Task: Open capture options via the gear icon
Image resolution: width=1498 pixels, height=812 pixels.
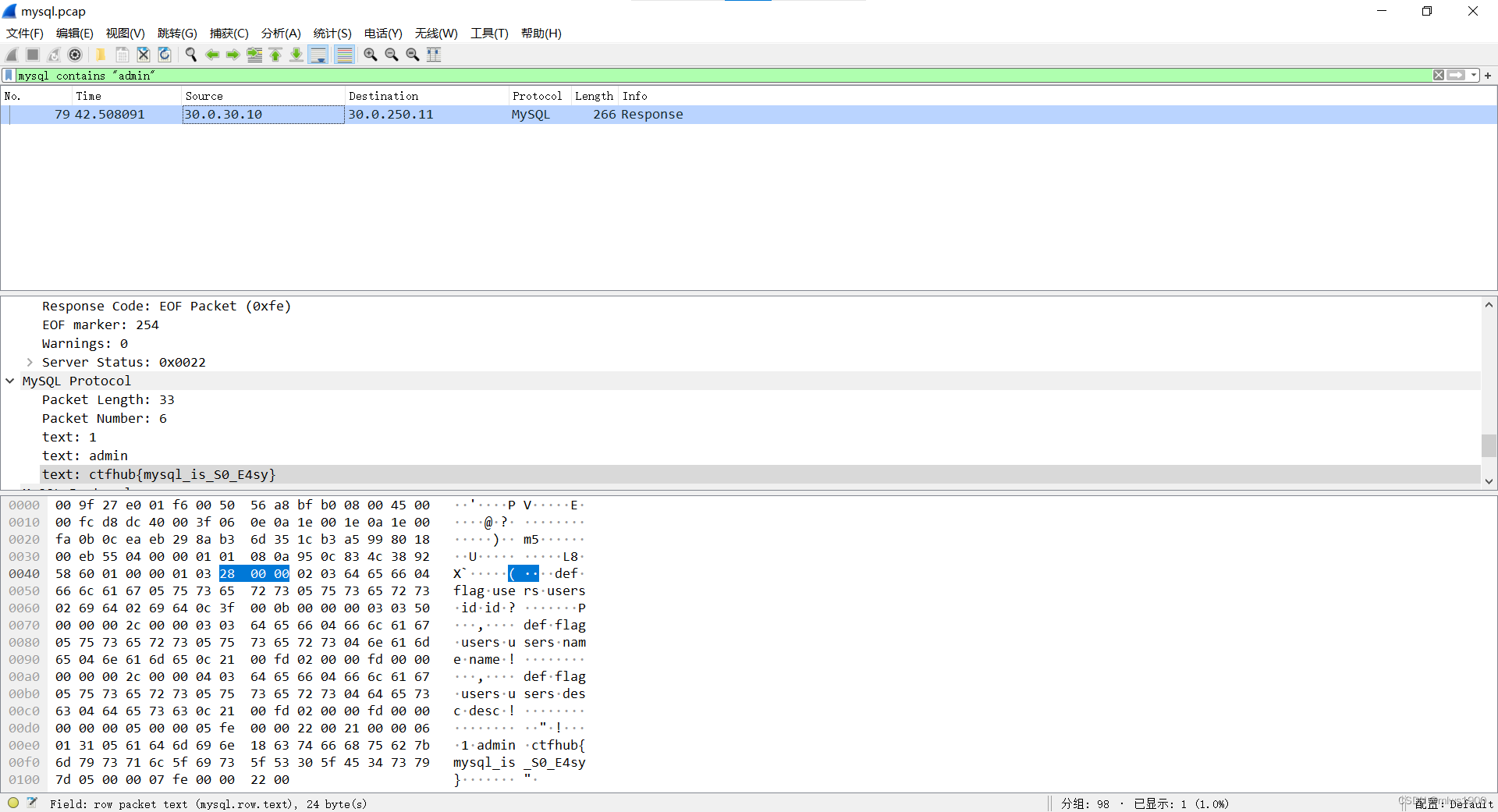Action: (75, 55)
